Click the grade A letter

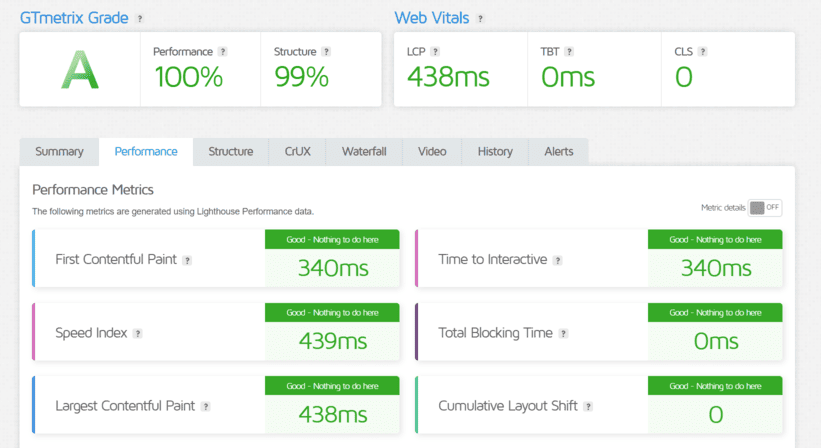pyautogui.click(x=80, y=70)
